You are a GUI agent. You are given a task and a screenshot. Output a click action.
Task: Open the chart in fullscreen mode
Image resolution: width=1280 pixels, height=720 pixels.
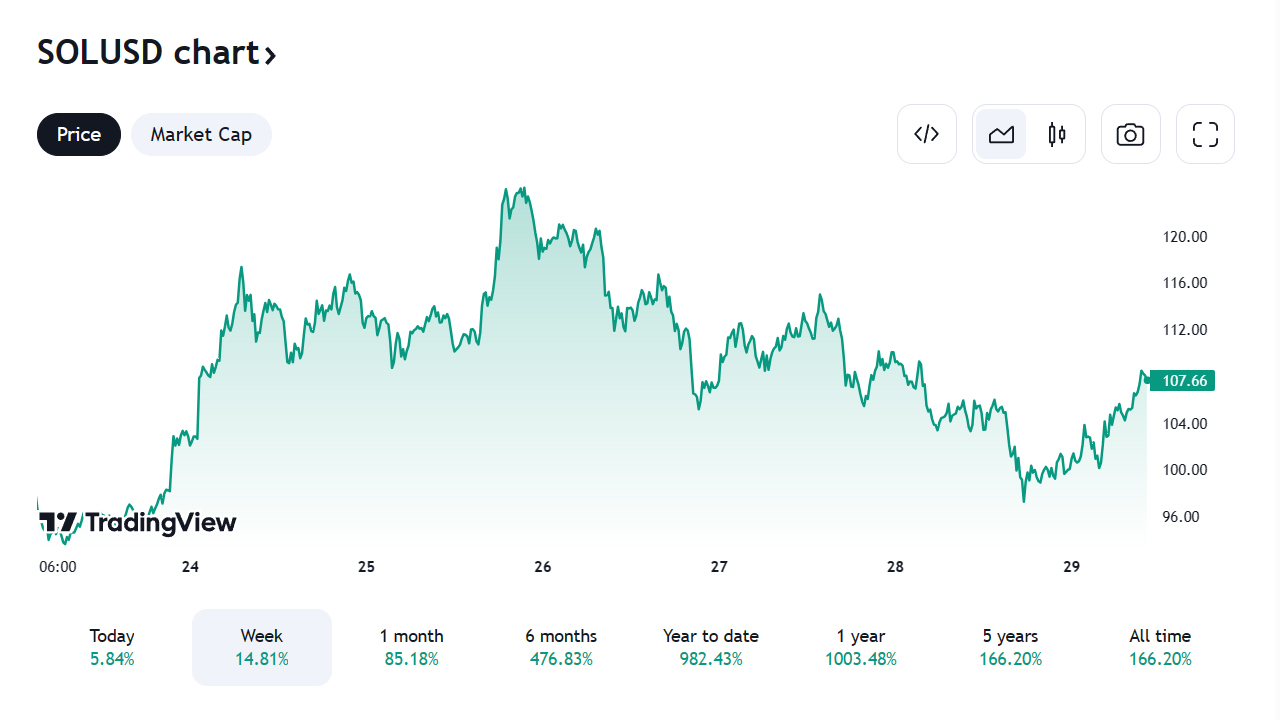1205,134
